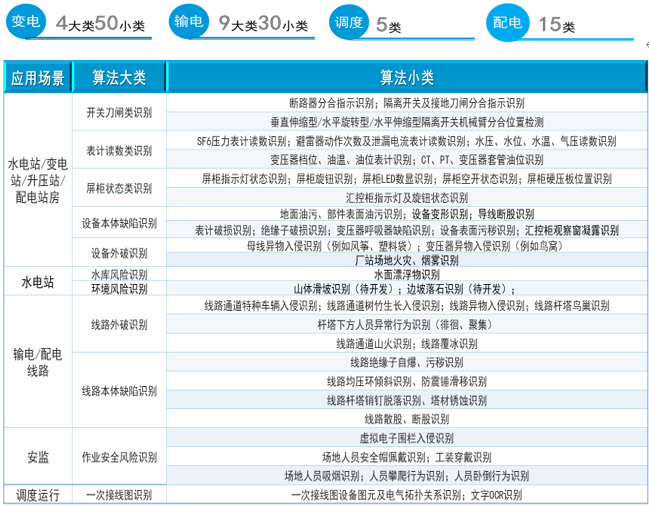Click the 表计读数类识别 category cell
The height and width of the screenshot is (506, 649).
point(119,151)
